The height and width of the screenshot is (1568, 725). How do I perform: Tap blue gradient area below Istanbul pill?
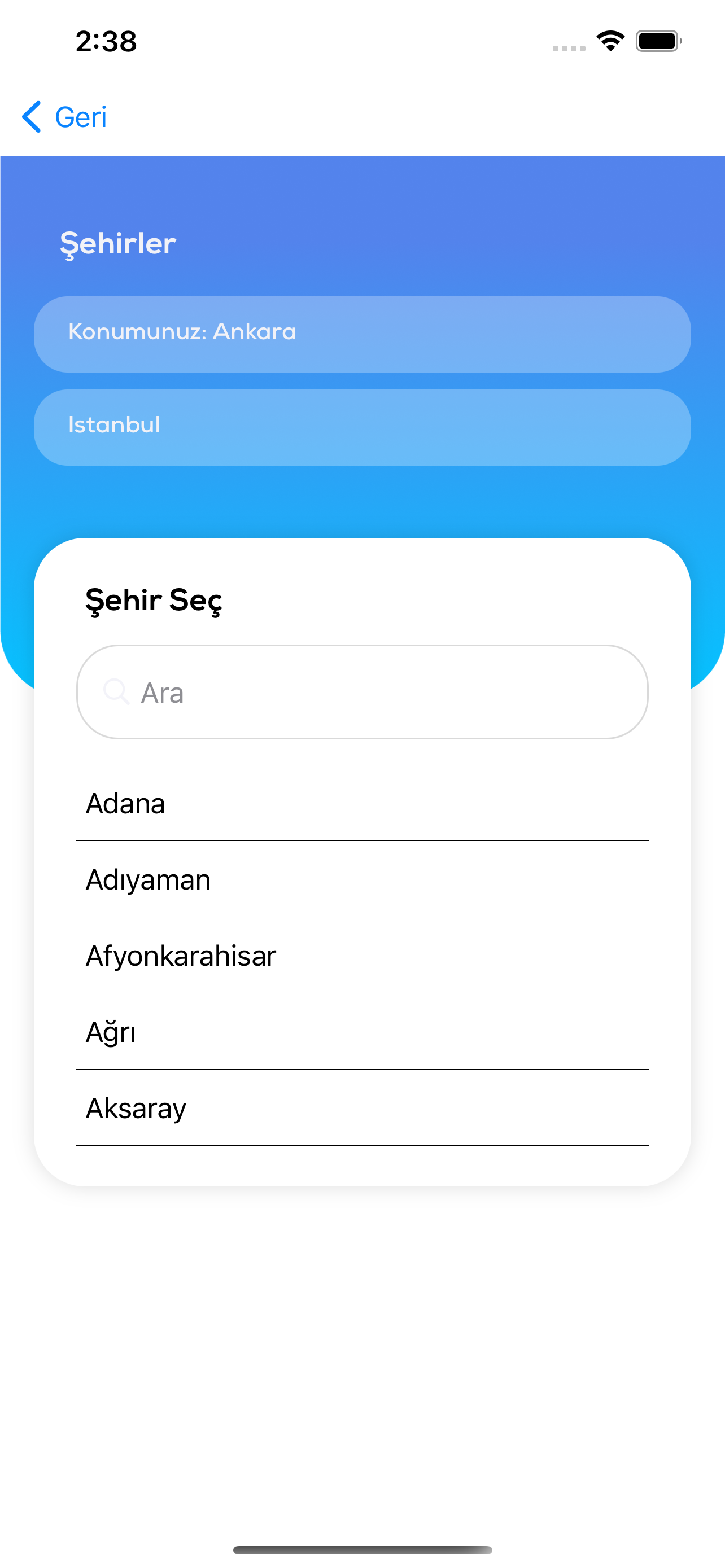tap(362, 502)
